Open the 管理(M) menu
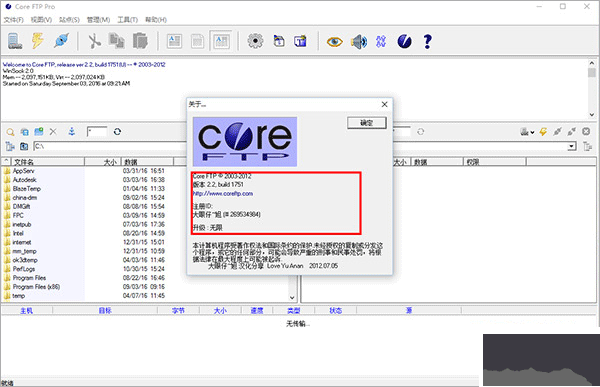The height and width of the screenshot is (387, 600). tap(98, 20)
